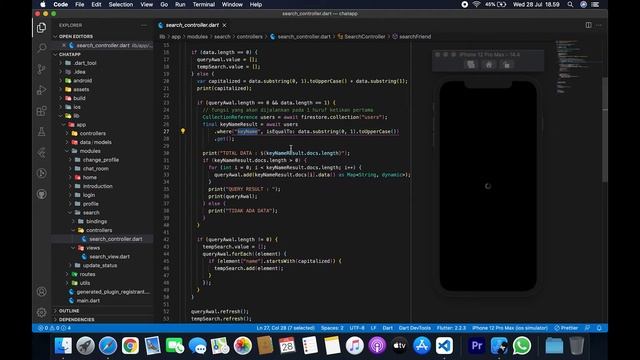Show errors and warnings in status bar
This screenshot has height=360, width=640.
(54, 328)
